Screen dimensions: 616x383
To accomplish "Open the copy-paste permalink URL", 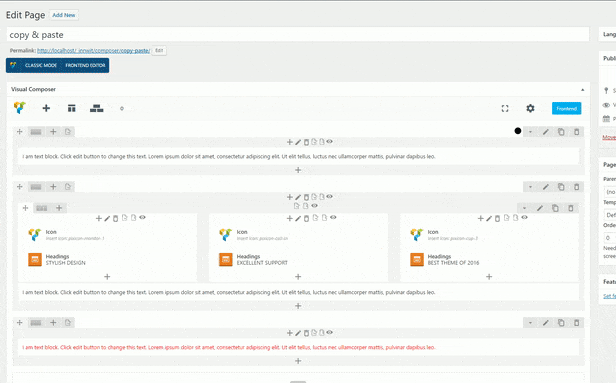I will (x=94, y=50).
